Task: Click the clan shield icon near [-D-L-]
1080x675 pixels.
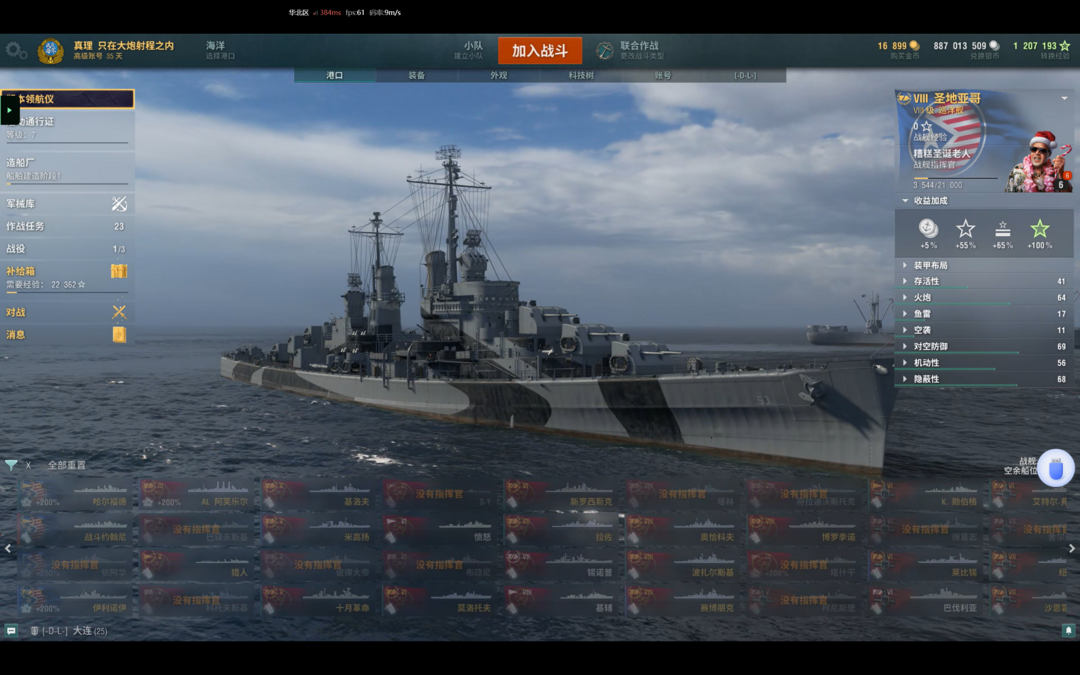Action: pyautogui.click(x=34, y=631)
